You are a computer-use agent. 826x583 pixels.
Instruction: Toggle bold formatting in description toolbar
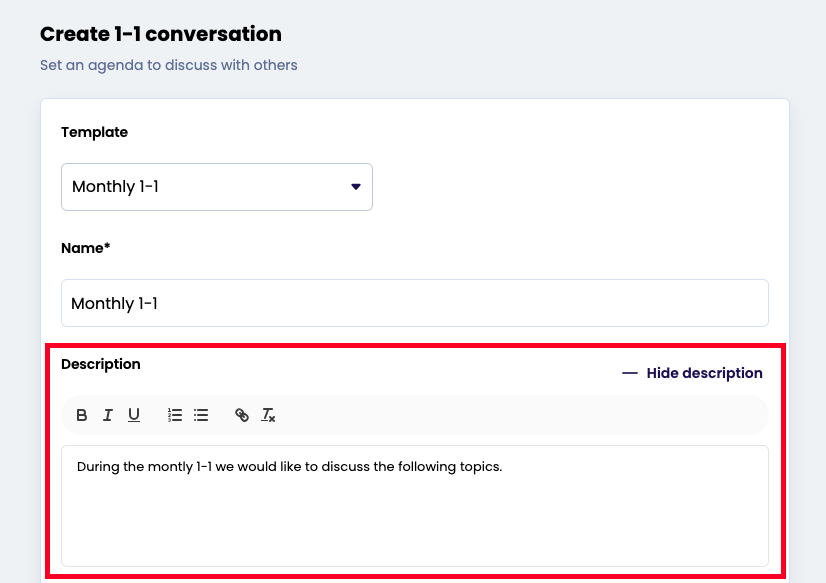click(x=82, y=415)
